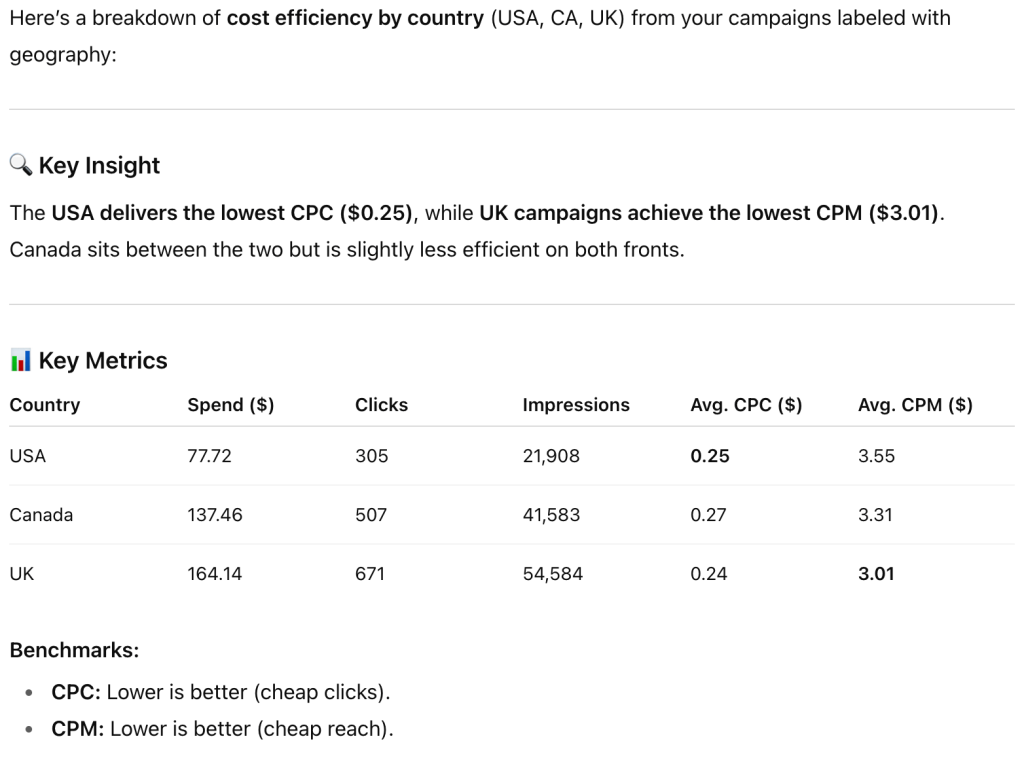Image resolution: width=1024 pixels, height=762 pixels.
Task: Click the bold "cost efficiency by country" text
Action: (355, 18)
